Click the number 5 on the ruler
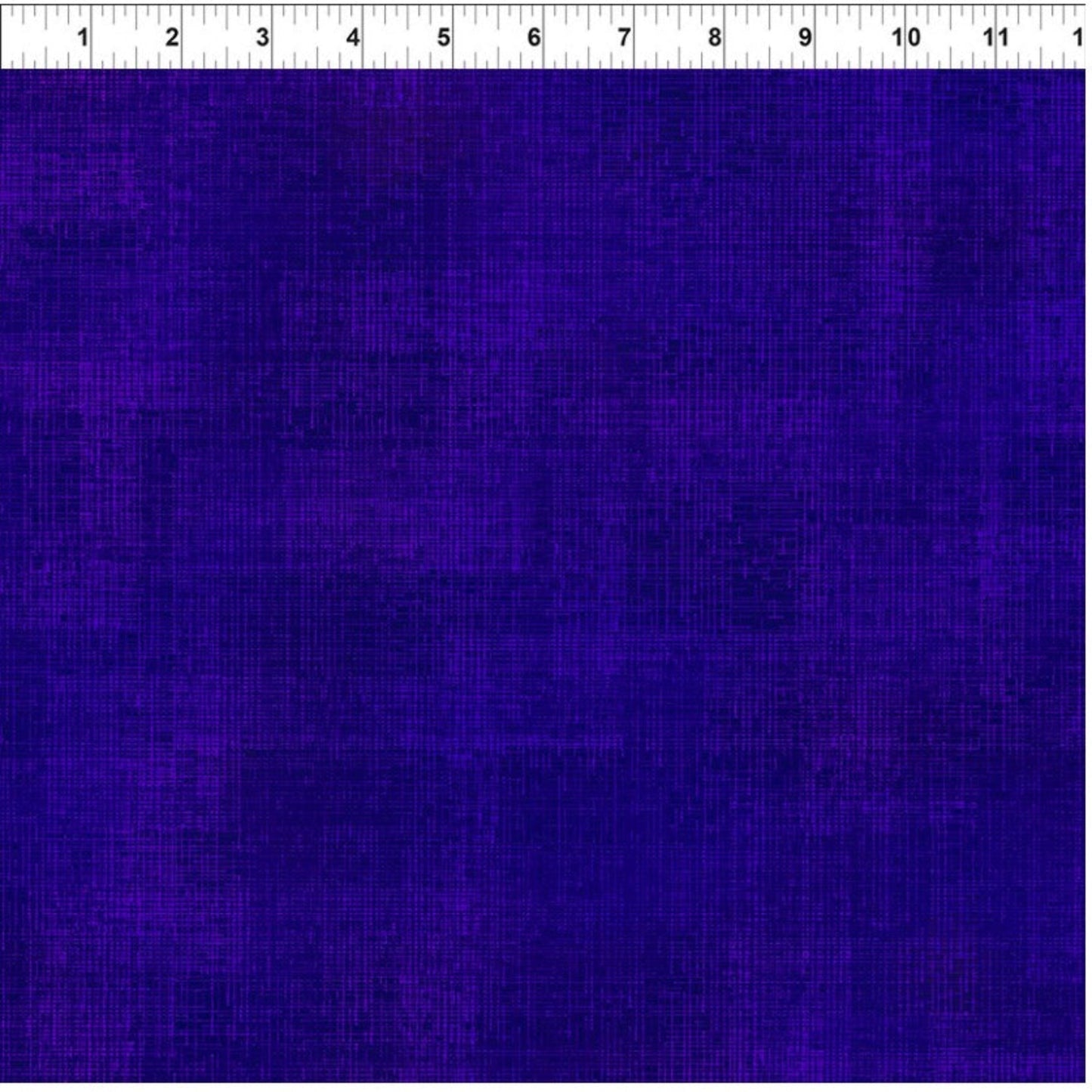The width and height of the screenshot is (1092, 1092). tap(444, 37)
